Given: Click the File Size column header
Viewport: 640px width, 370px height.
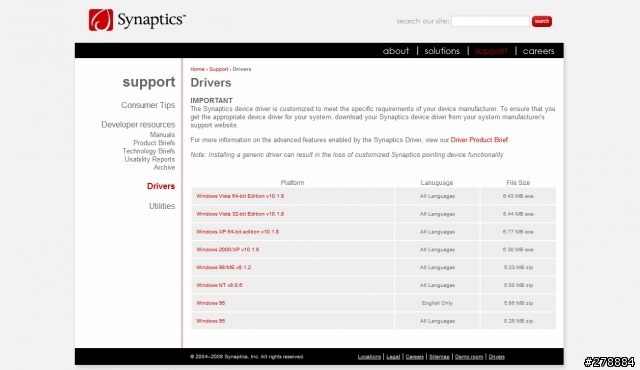Looking at the screenshot, I should coord(518,183).
